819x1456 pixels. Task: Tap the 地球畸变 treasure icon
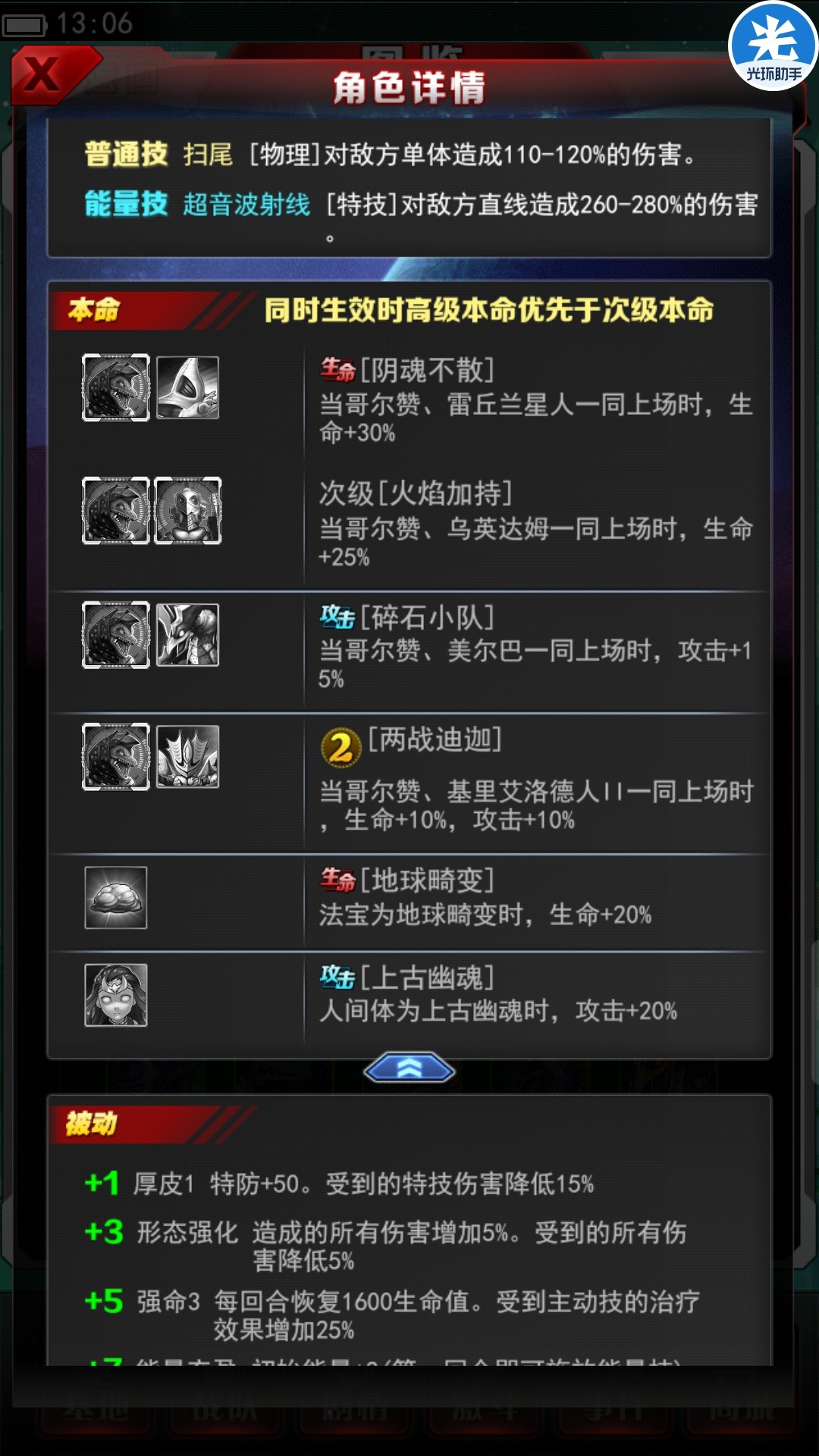click(x=116, y=898)
